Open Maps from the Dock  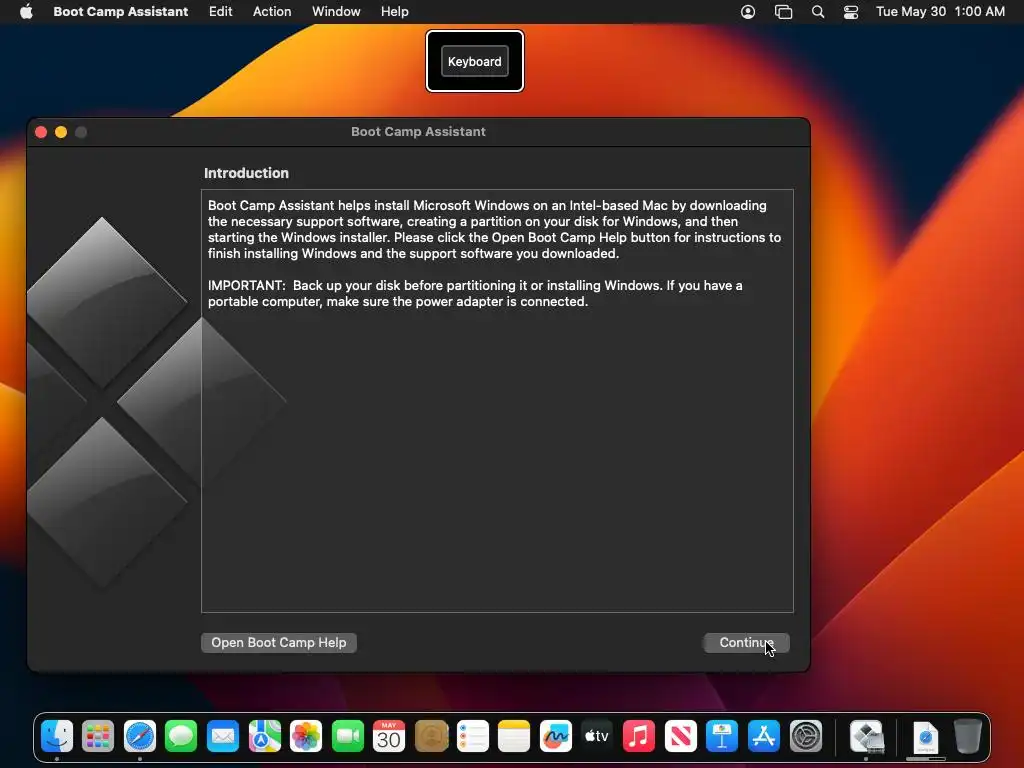tap(264, 737)
